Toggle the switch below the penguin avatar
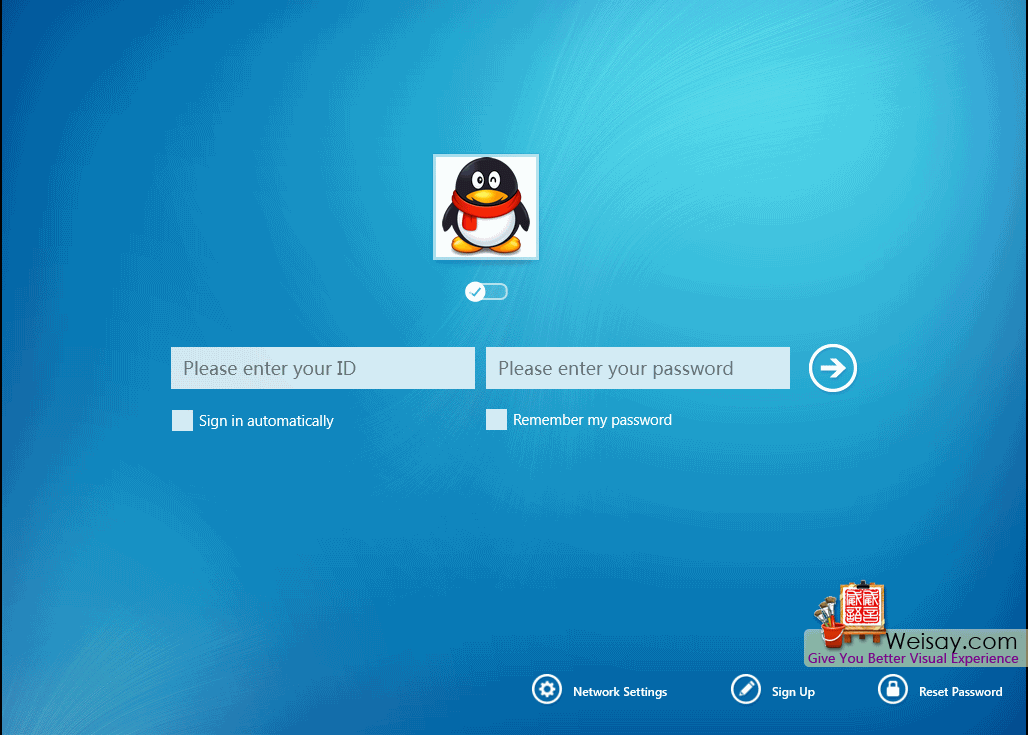The height and width of the screenshot is (735, 1028). click(486, 291)
